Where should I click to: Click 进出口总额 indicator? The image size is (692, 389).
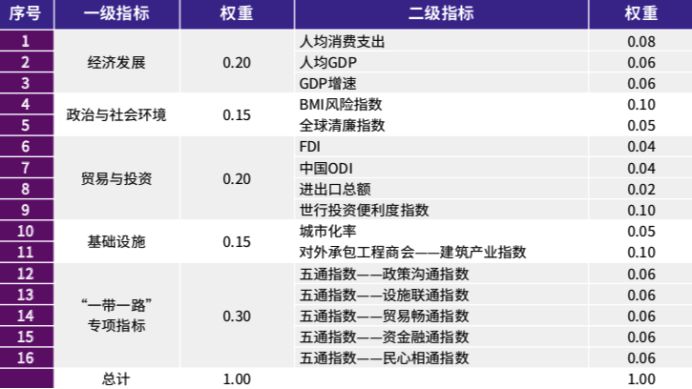point(335,189)
